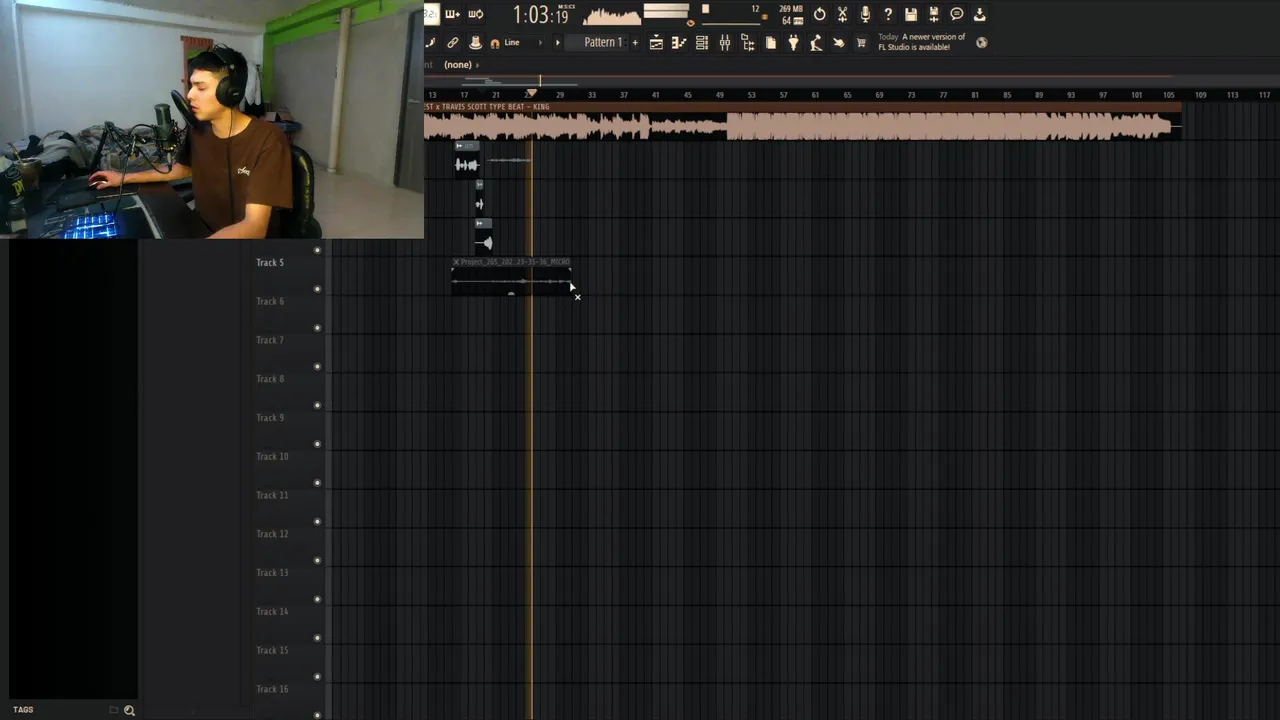Click the oscilloscope waveform display

coord(612,15)
